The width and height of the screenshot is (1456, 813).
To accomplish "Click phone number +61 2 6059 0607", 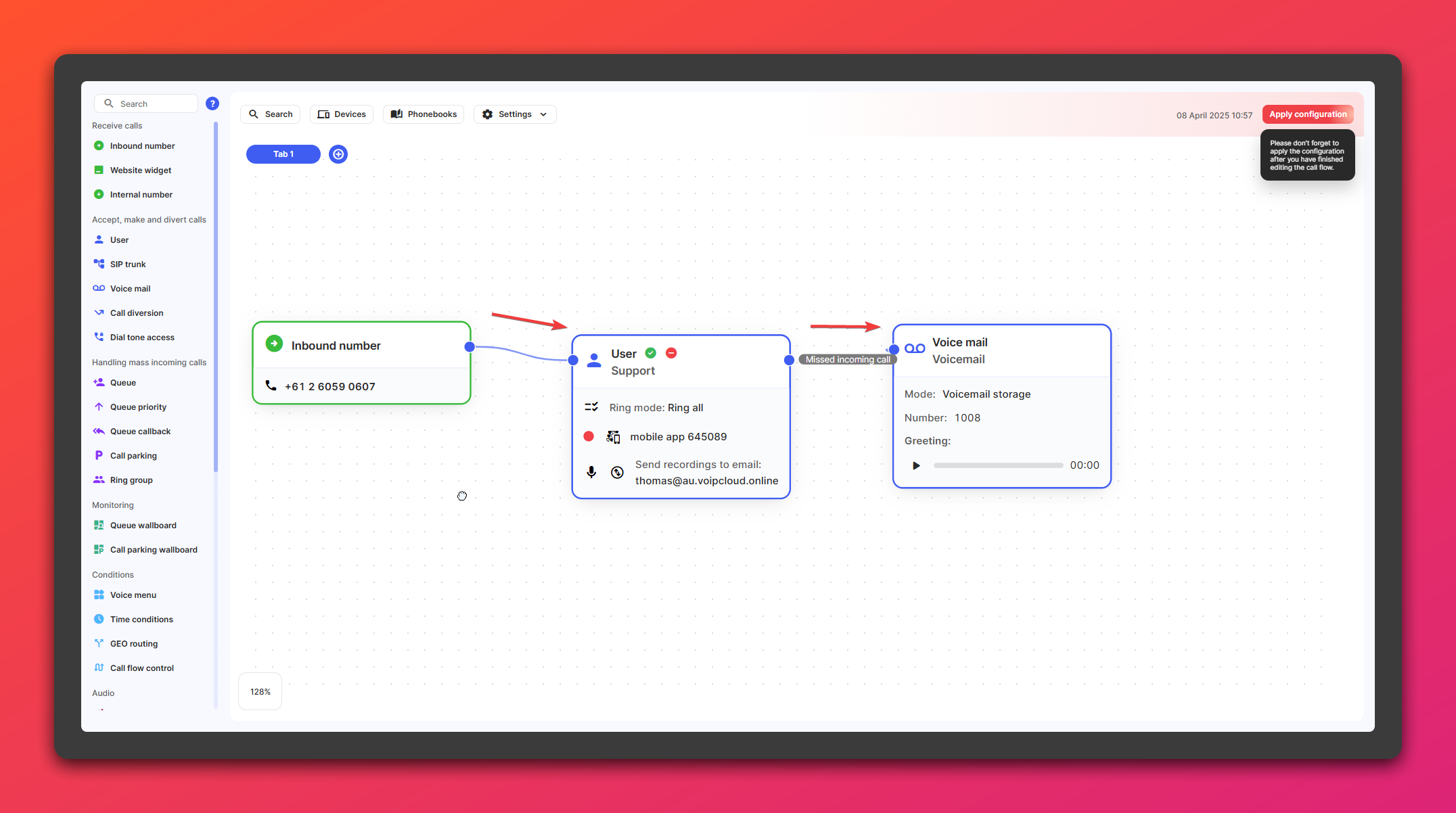I will 330,386.
